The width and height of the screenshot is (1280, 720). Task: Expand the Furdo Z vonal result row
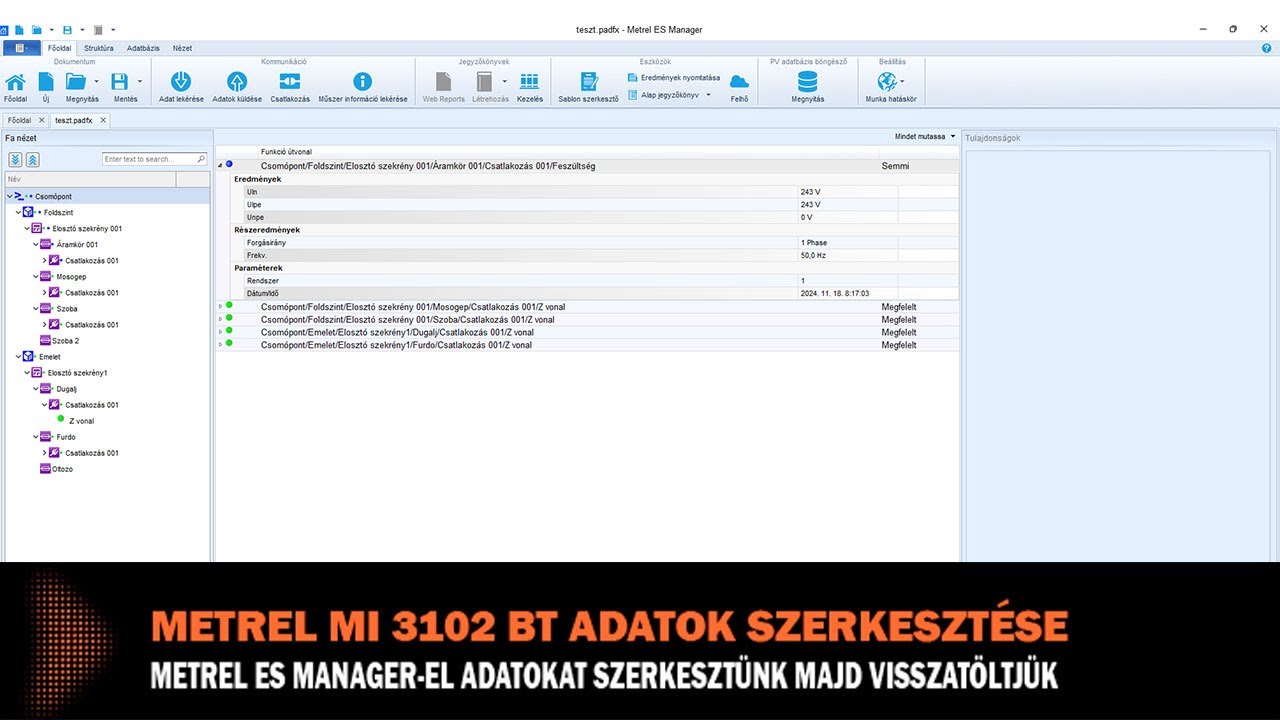click(220, 344)
